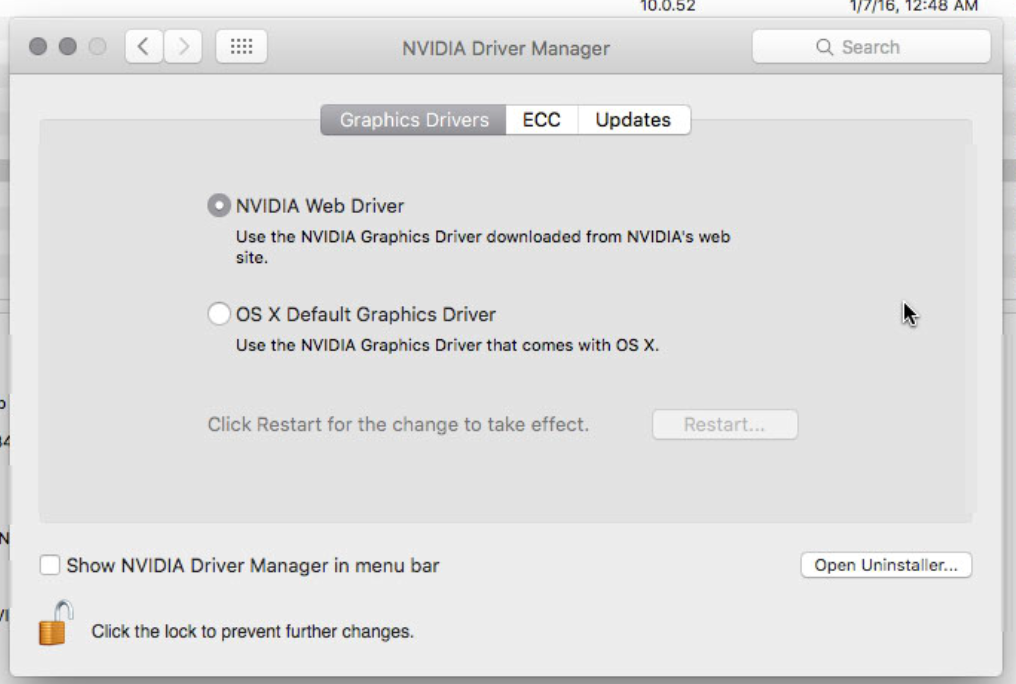
Task: Open Uninstaller... button
Action: [x=886, y=565]
